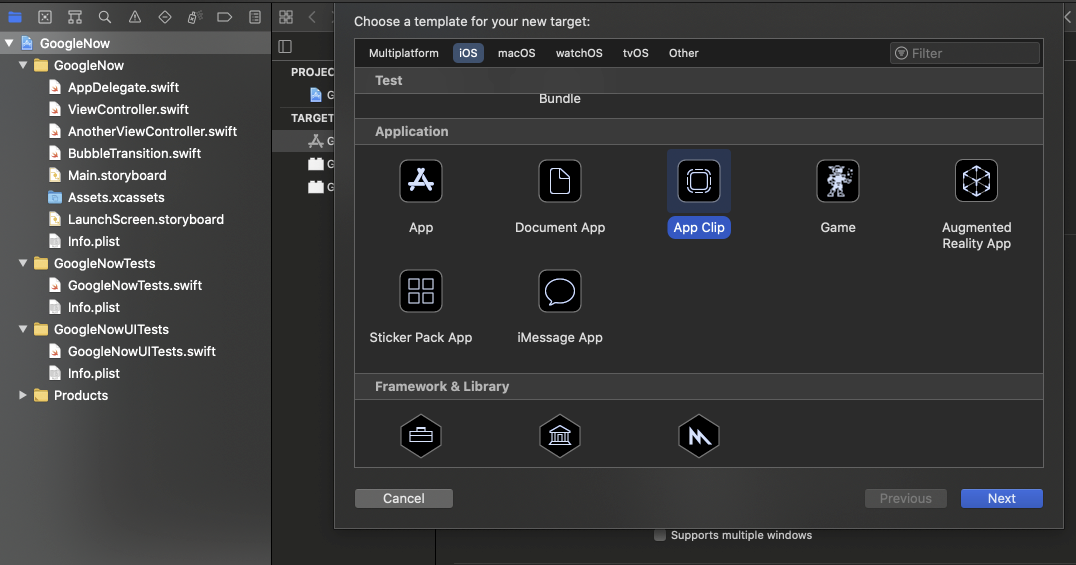
Task: Select the Static Library building icon
Action: [x=560, y=436]
